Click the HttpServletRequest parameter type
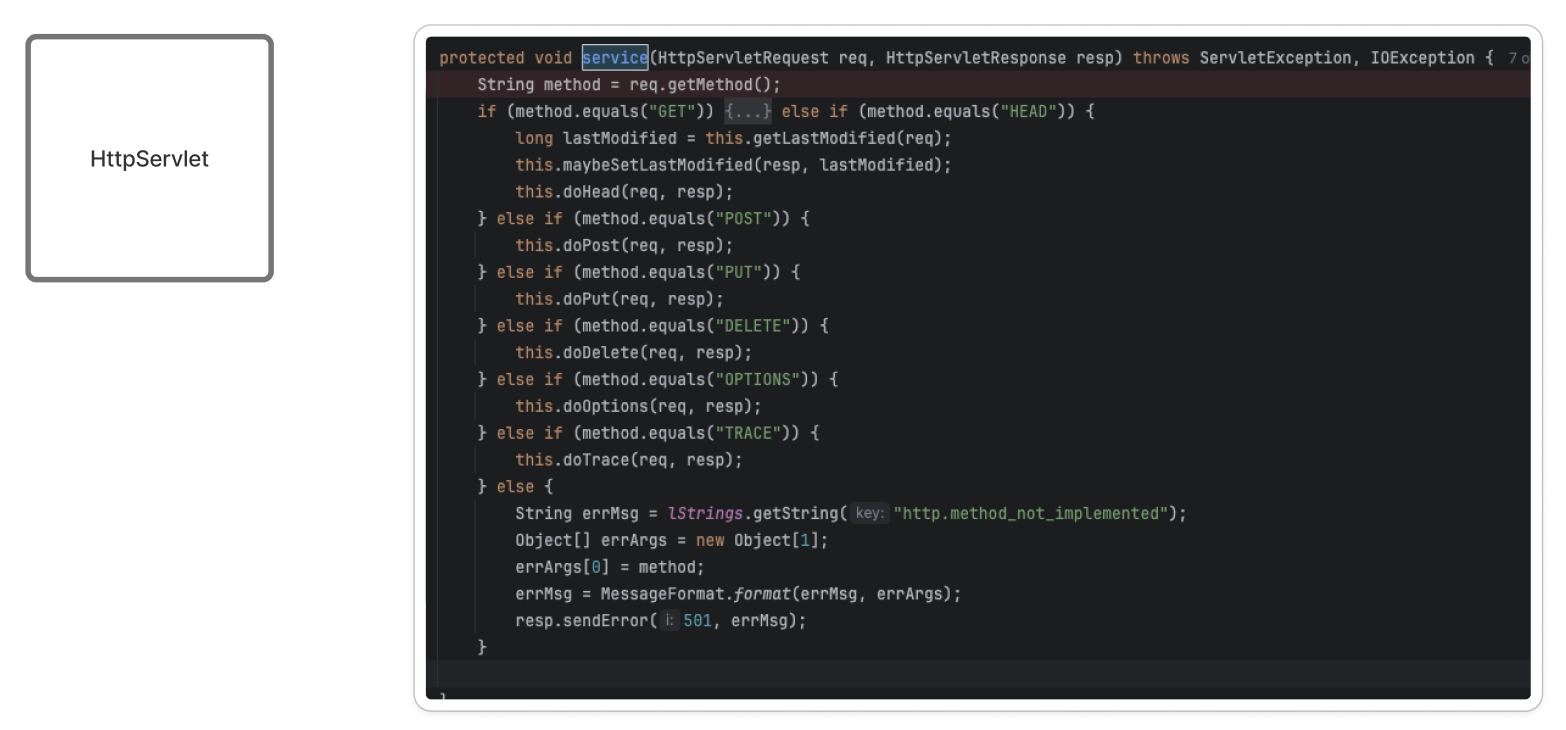Image resolution: width=1566 pixels, height=730 pixels. click(745, 57)
